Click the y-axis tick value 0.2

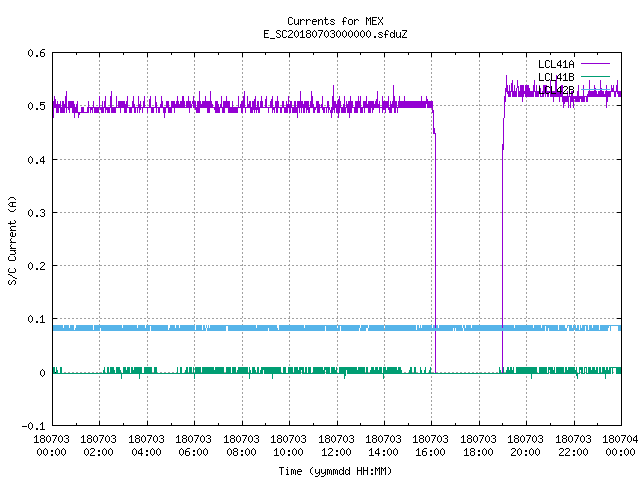tap(36, 266)
